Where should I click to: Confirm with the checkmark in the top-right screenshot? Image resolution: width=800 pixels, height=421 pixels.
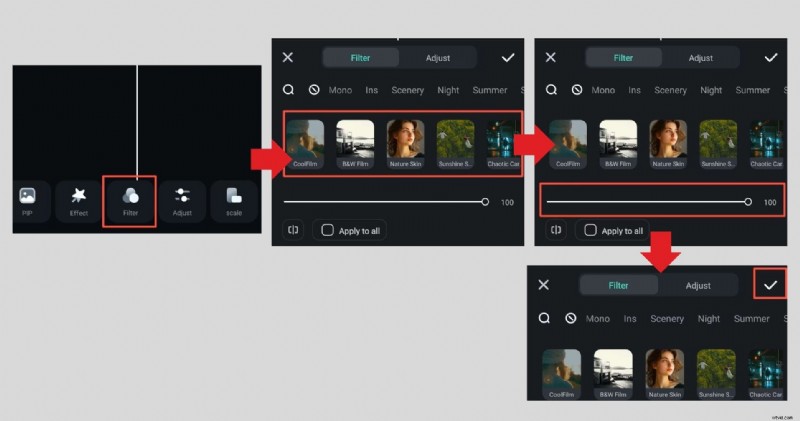(x=770, y=58)
